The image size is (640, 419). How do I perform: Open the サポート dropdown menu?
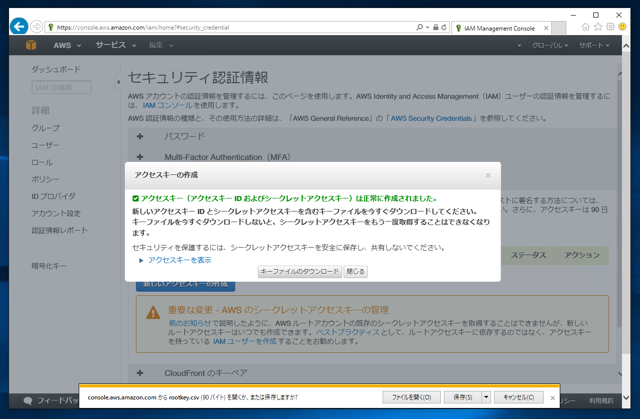coord(594,45)
